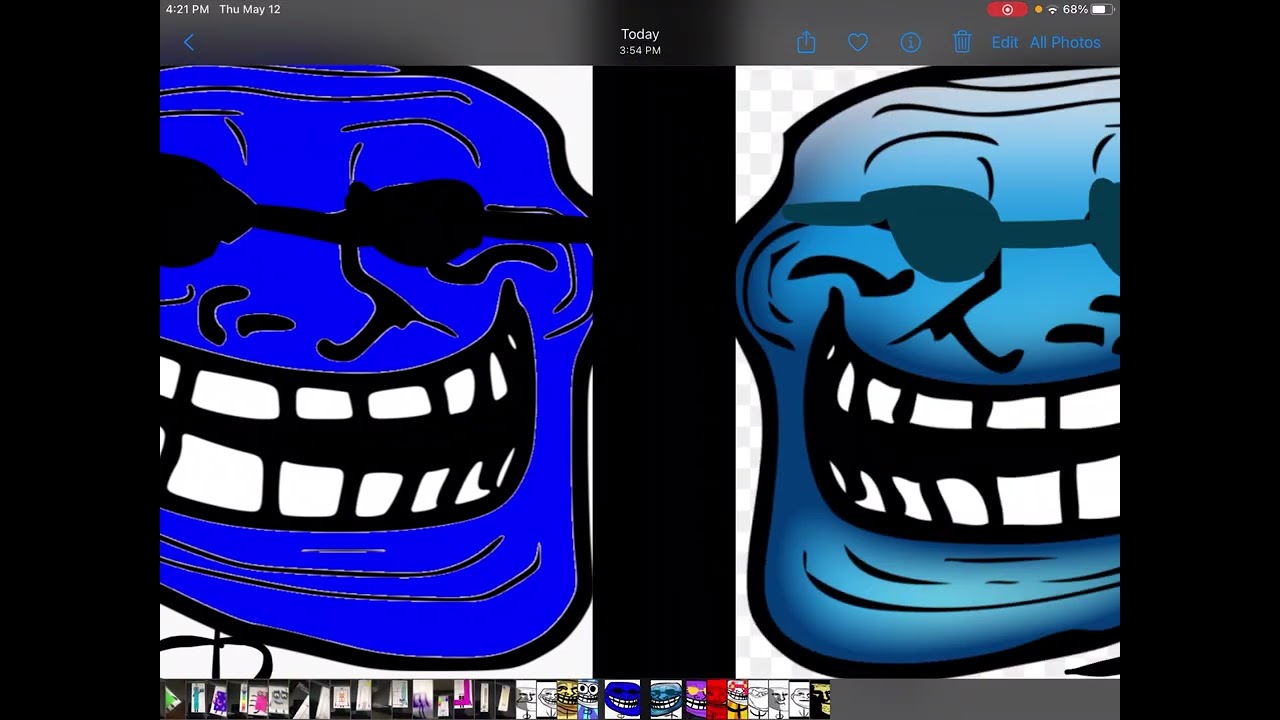Tap the Edit button
The width and height of the screenshot is (1280, 720).
tap(1005, 42)
